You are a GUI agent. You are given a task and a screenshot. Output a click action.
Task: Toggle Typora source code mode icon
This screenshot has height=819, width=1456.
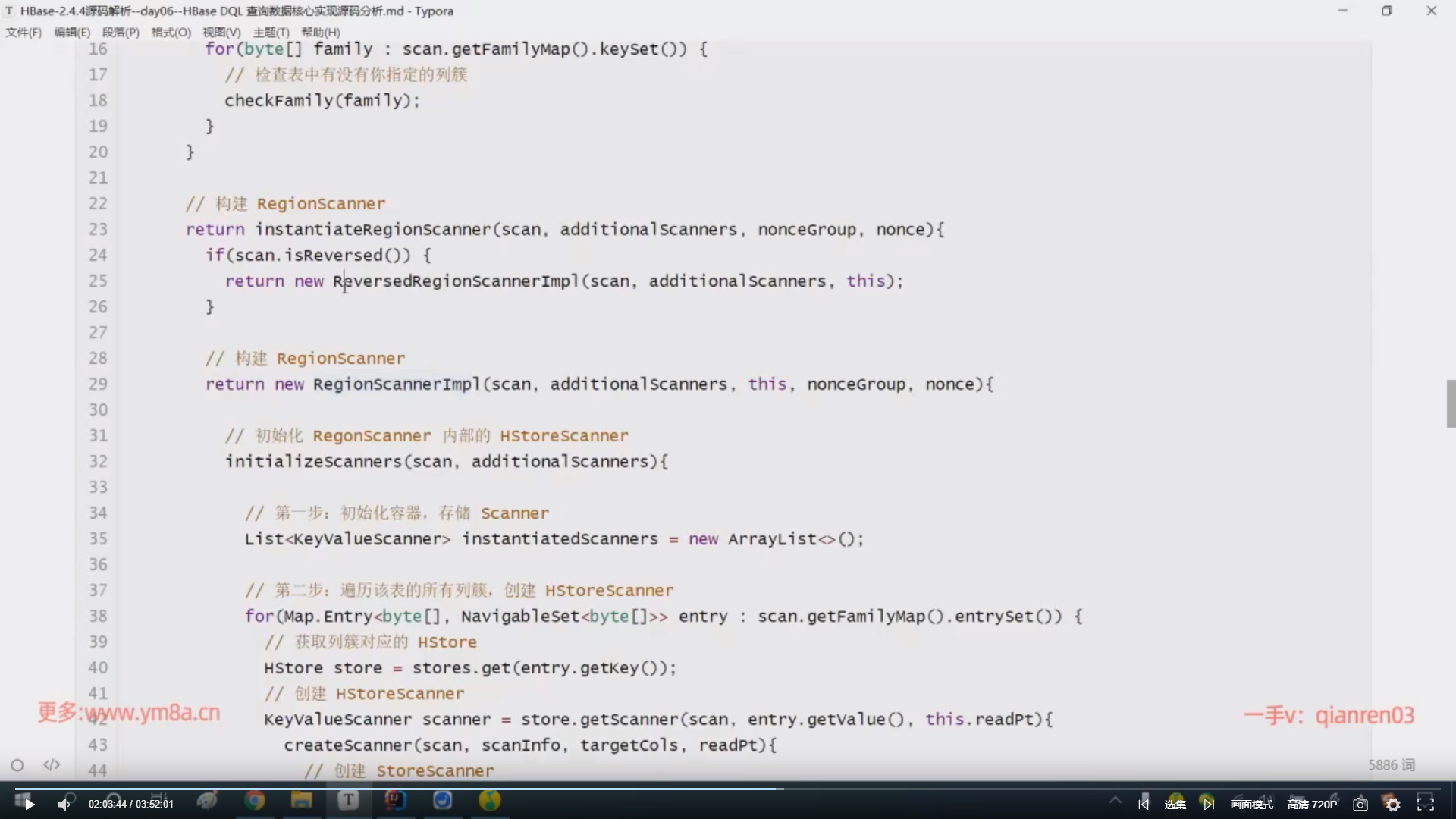coord(52,764)
